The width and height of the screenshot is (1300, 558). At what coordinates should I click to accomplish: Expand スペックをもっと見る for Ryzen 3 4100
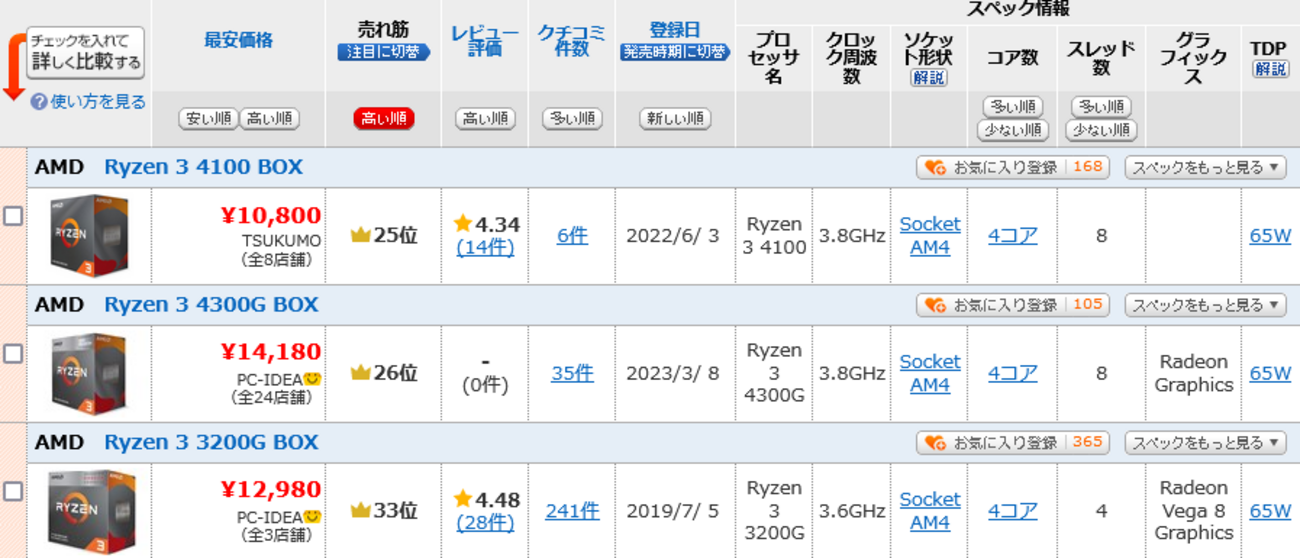pos(1205,167)
